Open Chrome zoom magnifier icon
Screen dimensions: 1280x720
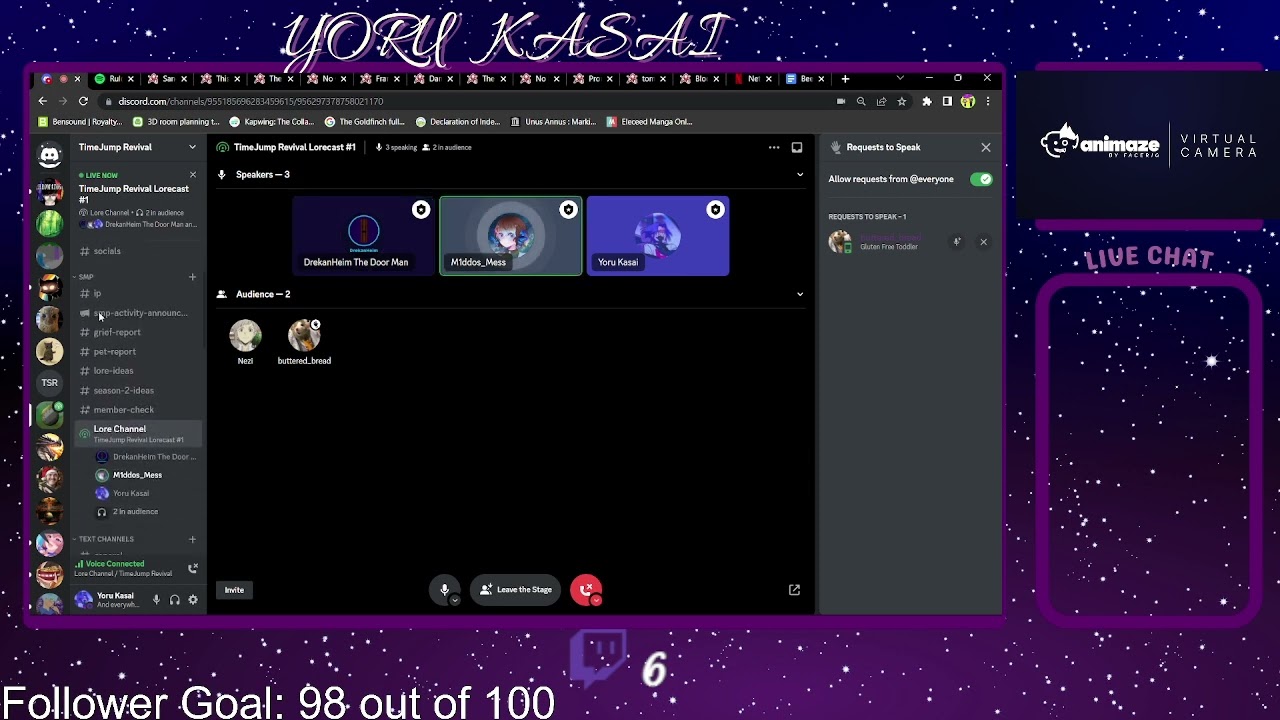click(x=861, y=101)
